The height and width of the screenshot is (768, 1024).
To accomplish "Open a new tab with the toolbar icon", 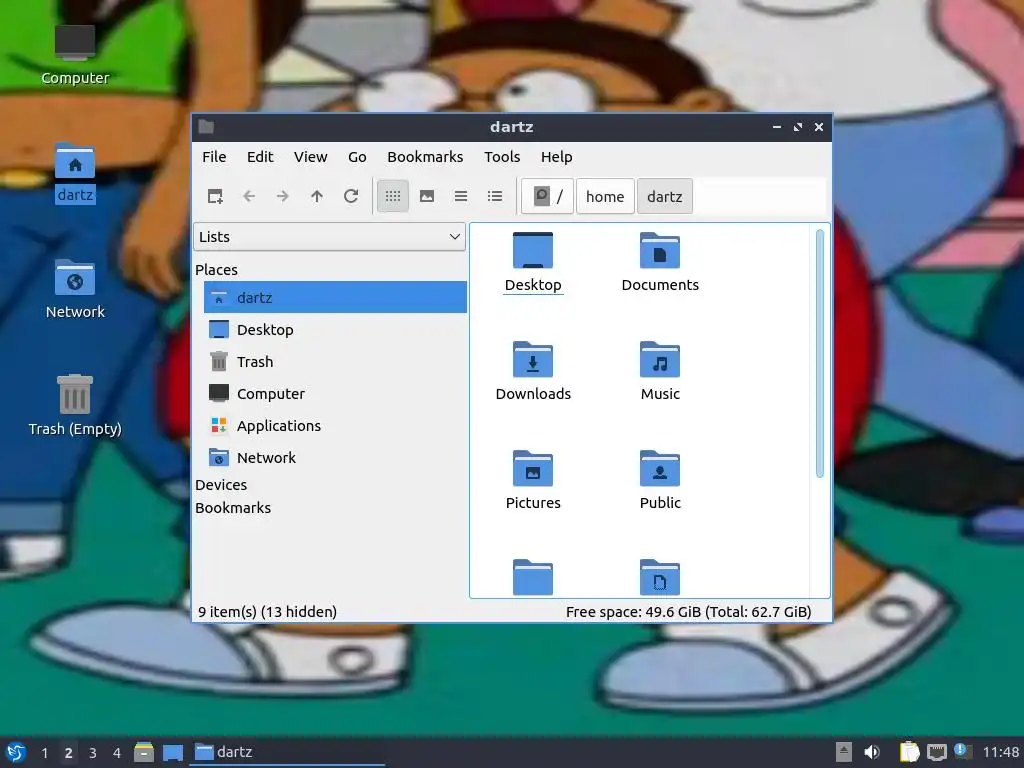I will point(215,196).
